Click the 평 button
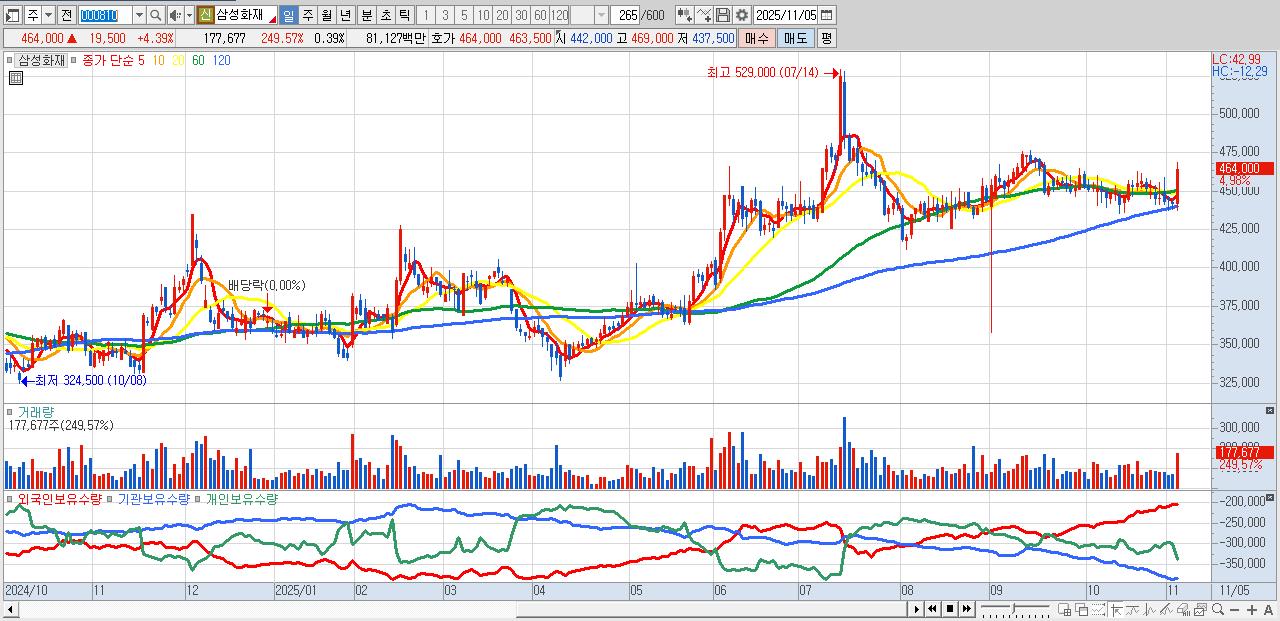Screen dimensions: 1280x621 point(826,38)
